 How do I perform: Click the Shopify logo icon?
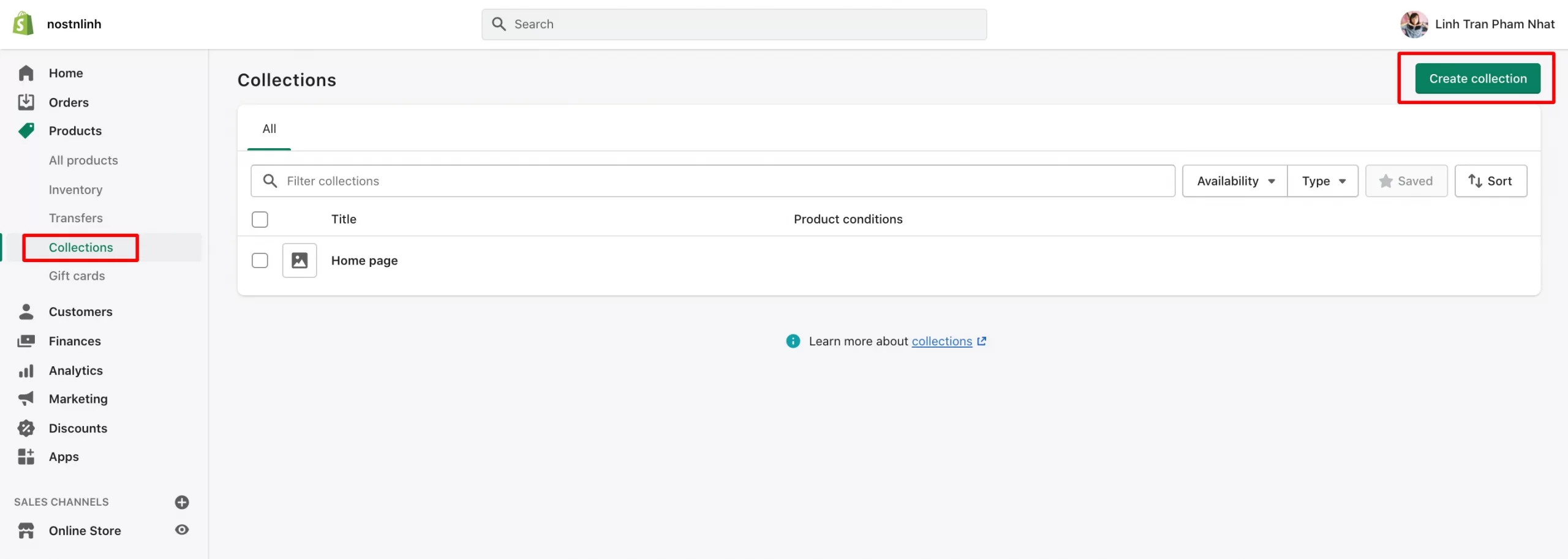[x=23, y=24]
